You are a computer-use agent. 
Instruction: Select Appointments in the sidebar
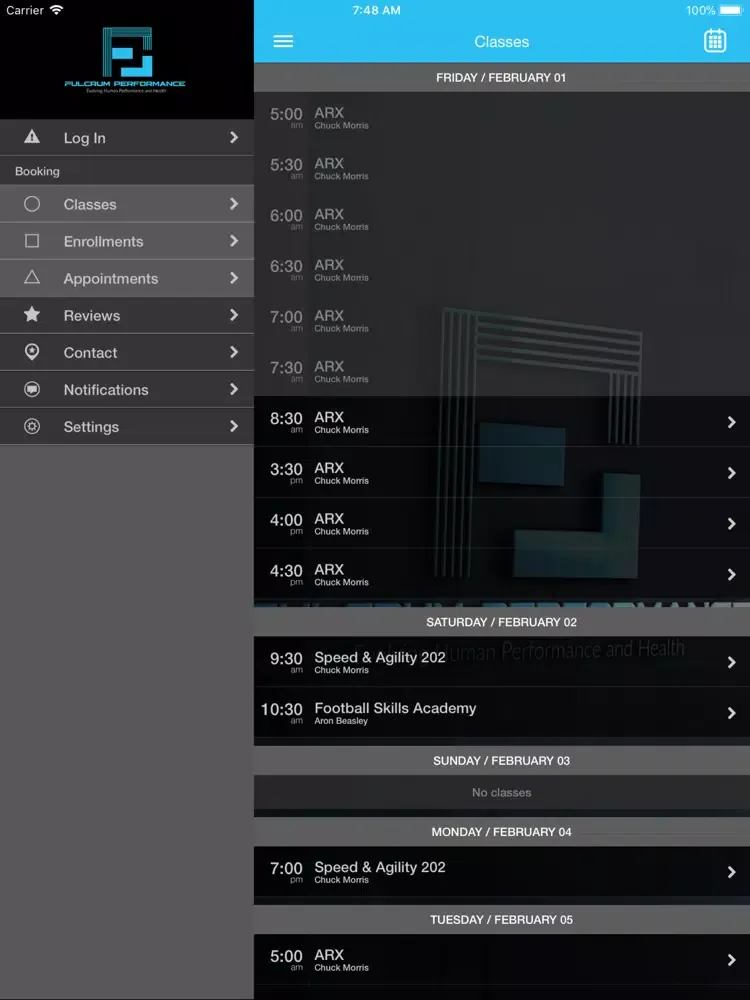[x=127, y=278]
